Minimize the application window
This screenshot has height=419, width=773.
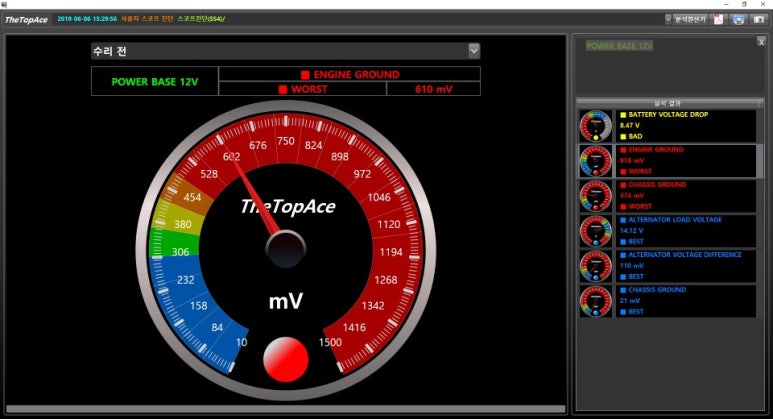click(x=726, y=4)
